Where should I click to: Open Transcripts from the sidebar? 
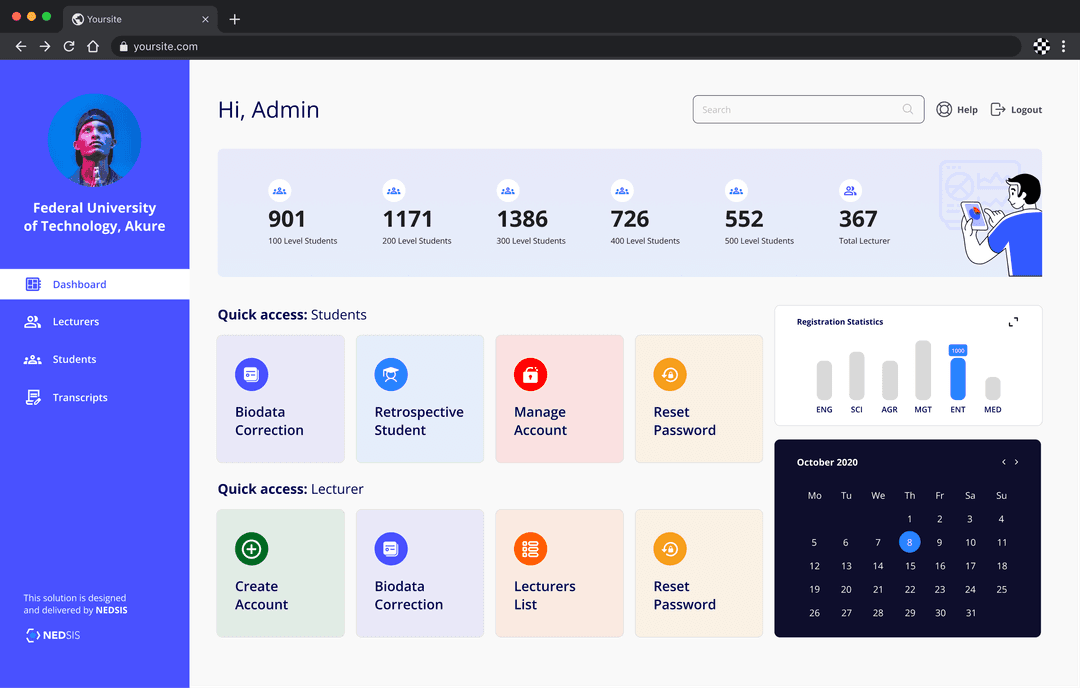tap(79, 397)
